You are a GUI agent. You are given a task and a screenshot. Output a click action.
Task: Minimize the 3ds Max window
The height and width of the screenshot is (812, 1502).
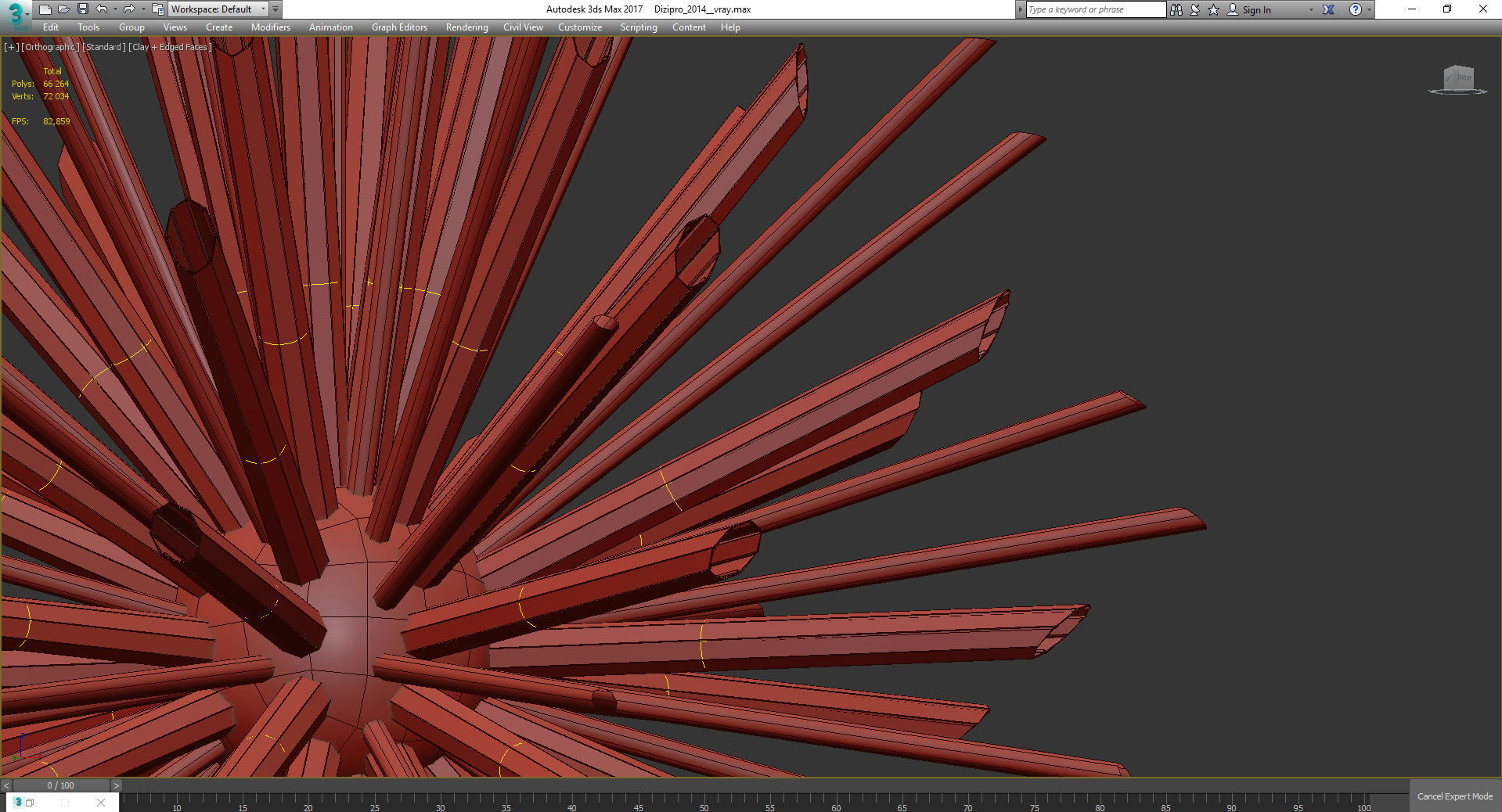(1412, 9)
